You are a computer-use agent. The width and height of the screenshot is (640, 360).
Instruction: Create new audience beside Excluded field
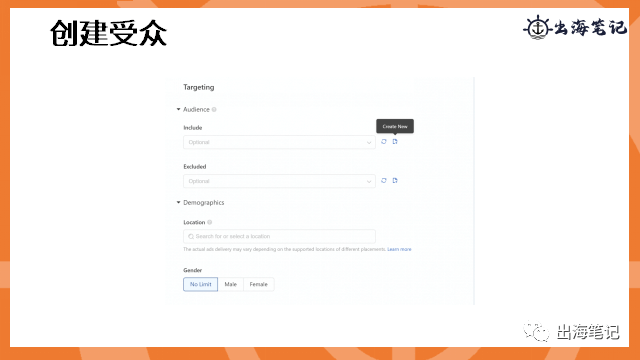pos(395,180)
